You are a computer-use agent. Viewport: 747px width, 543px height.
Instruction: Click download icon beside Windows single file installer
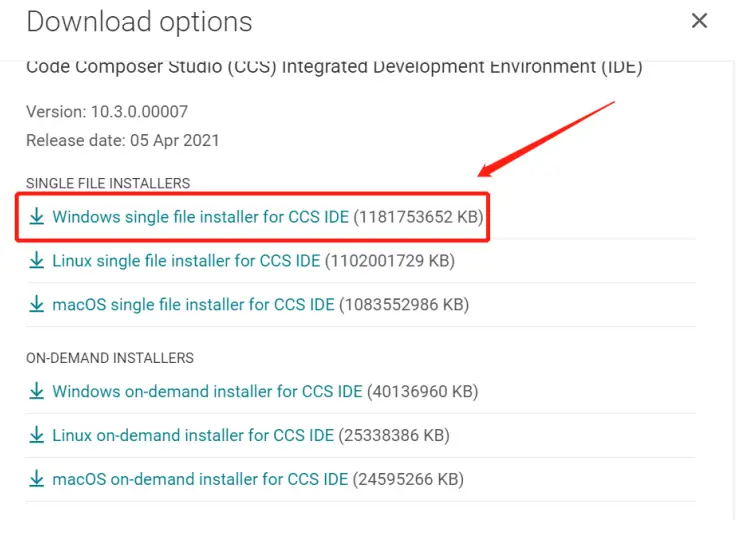coord(37,217)
